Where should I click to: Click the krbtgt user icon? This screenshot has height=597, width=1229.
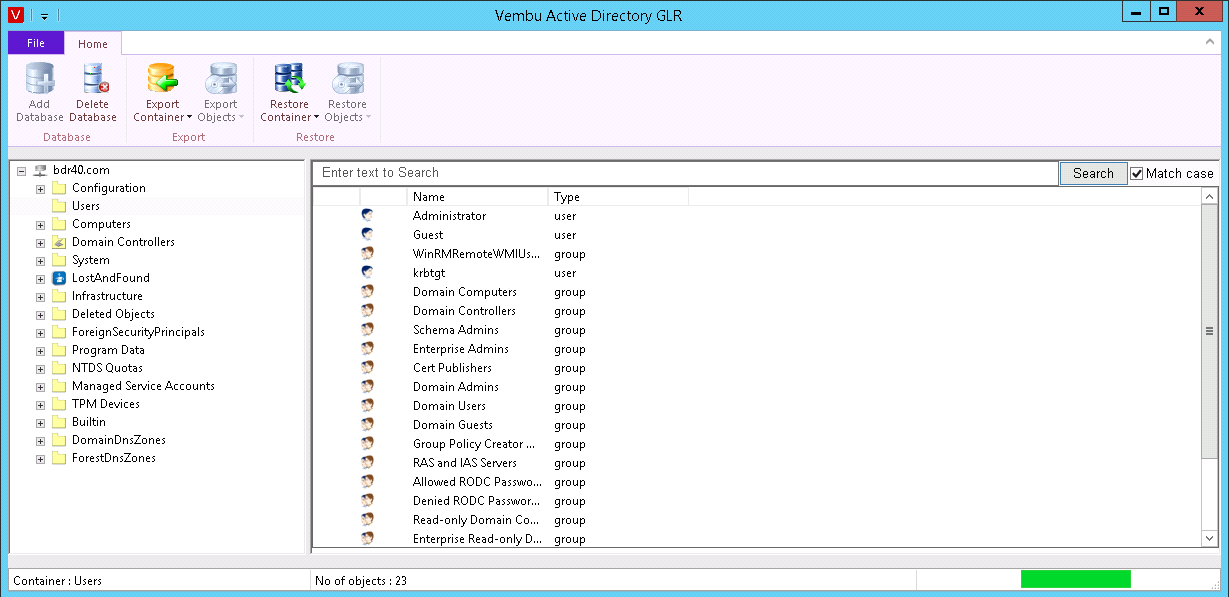coord(367,273)
